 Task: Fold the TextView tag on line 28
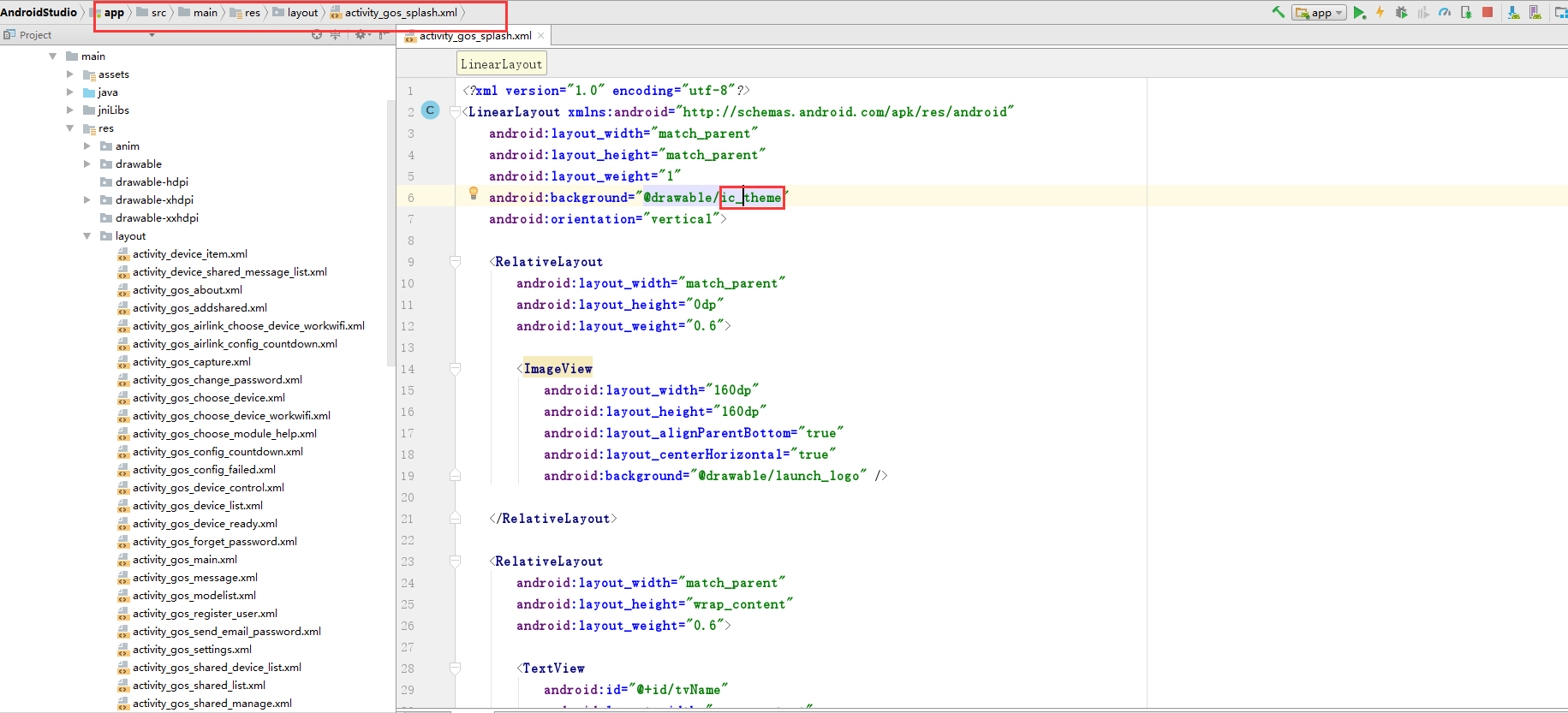point(456,668)
